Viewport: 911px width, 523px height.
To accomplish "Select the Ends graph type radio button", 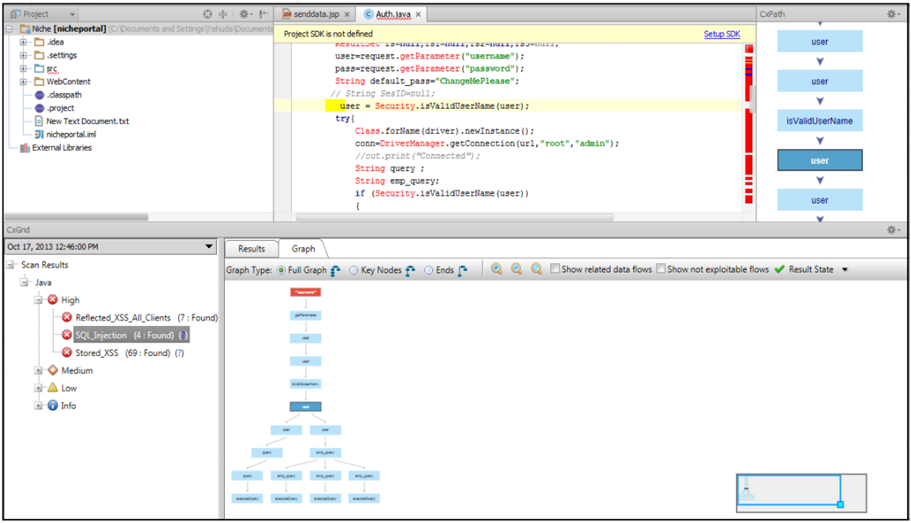I will tap(429, 270).
